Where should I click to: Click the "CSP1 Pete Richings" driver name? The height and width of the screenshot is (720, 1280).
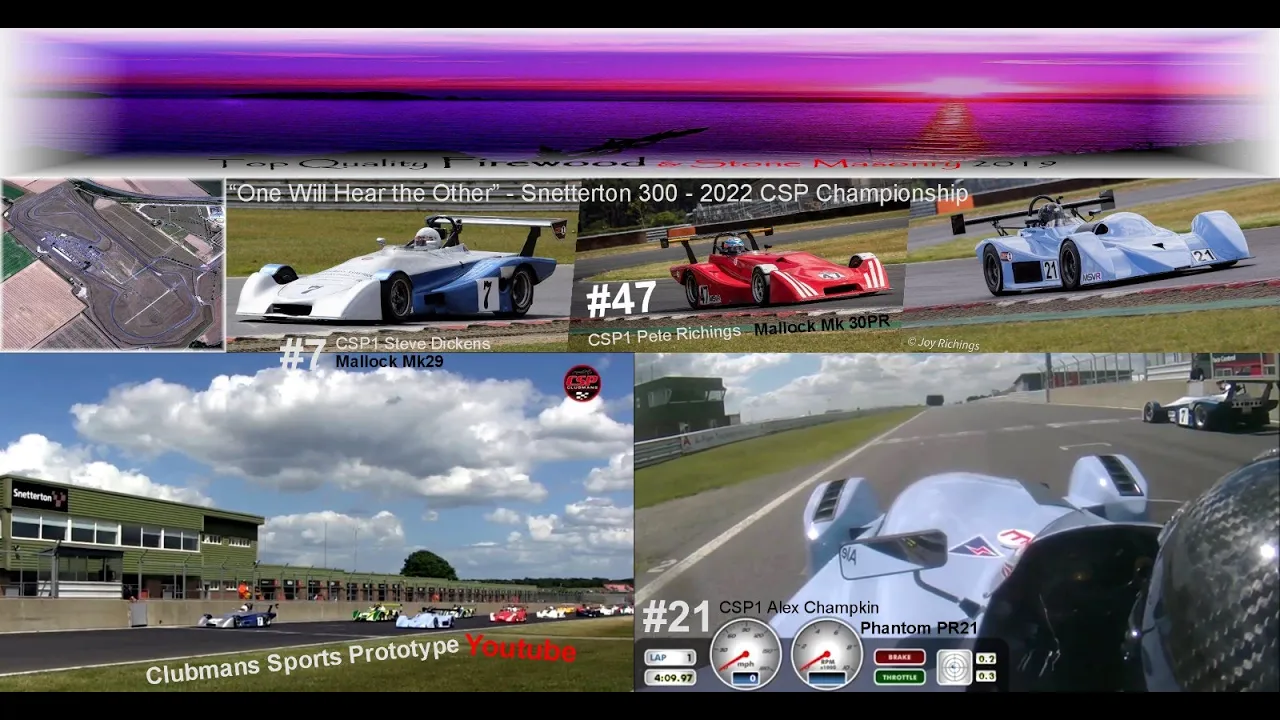pyautogui.click(x=665, y=336)
